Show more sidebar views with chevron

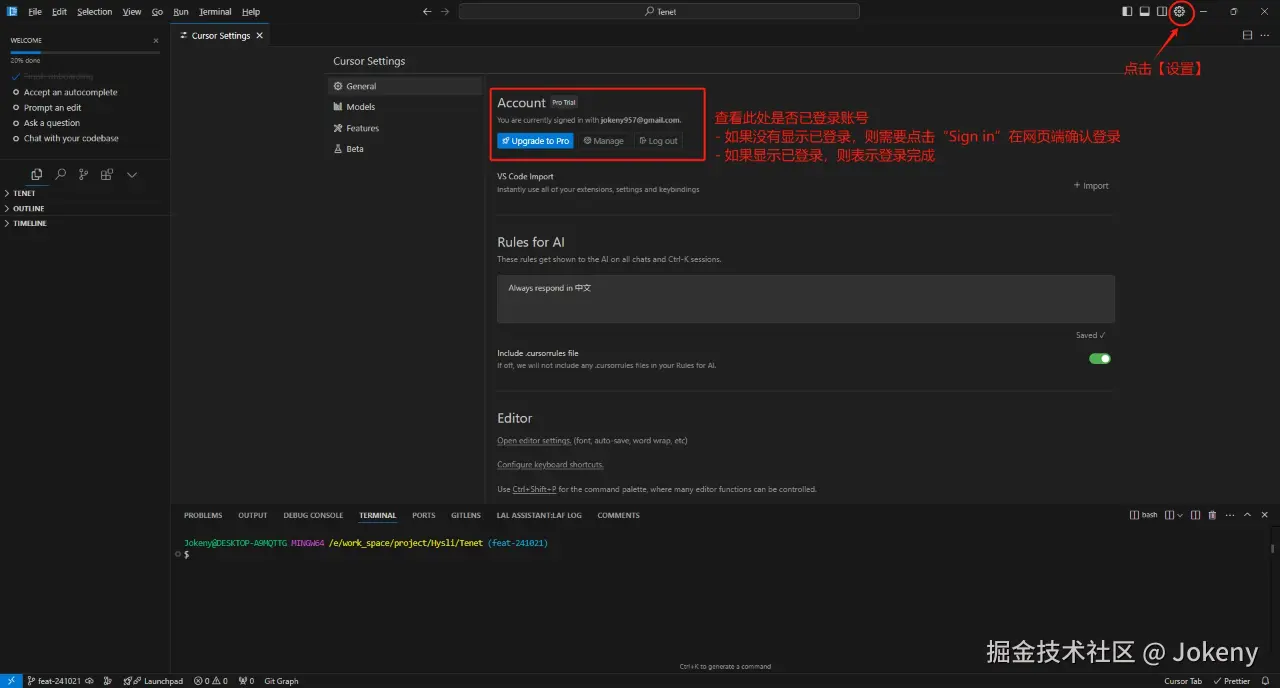pyautogui.click(x=132, y=174)
